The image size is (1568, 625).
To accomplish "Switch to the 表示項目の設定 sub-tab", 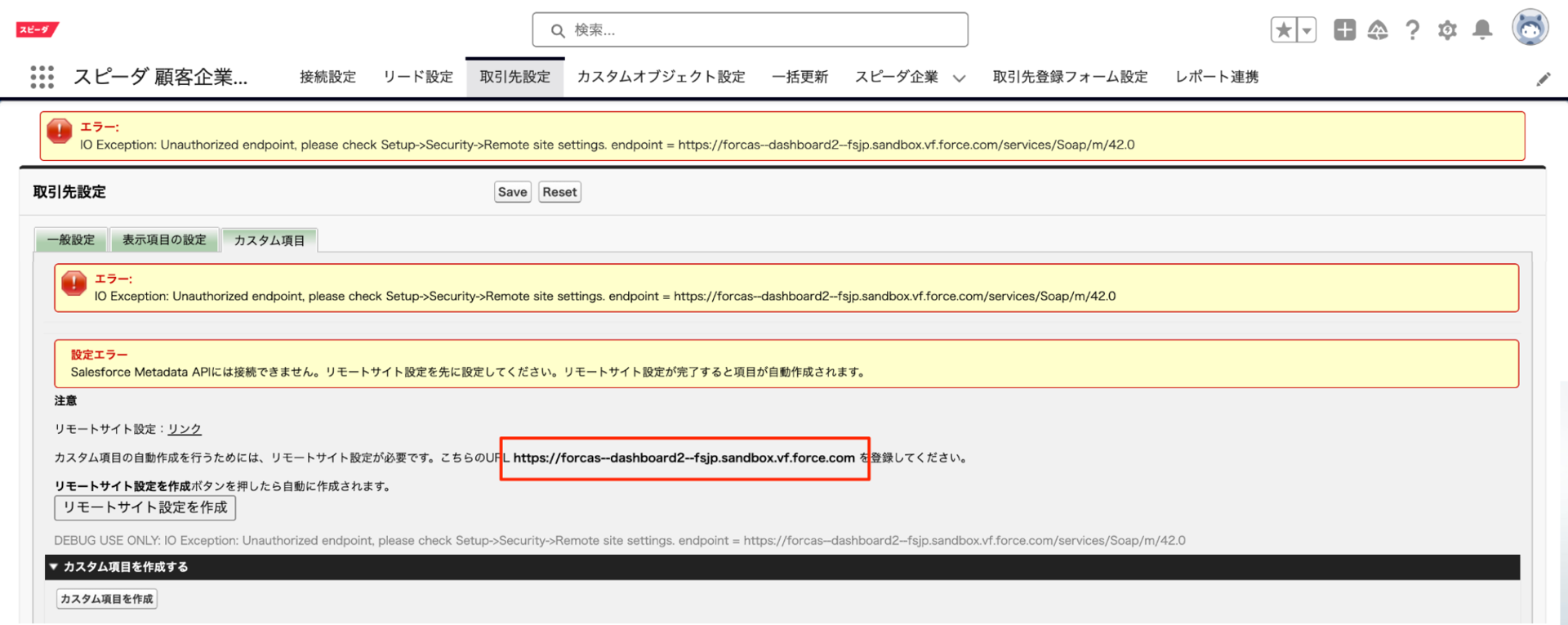I will click(164, 240).
